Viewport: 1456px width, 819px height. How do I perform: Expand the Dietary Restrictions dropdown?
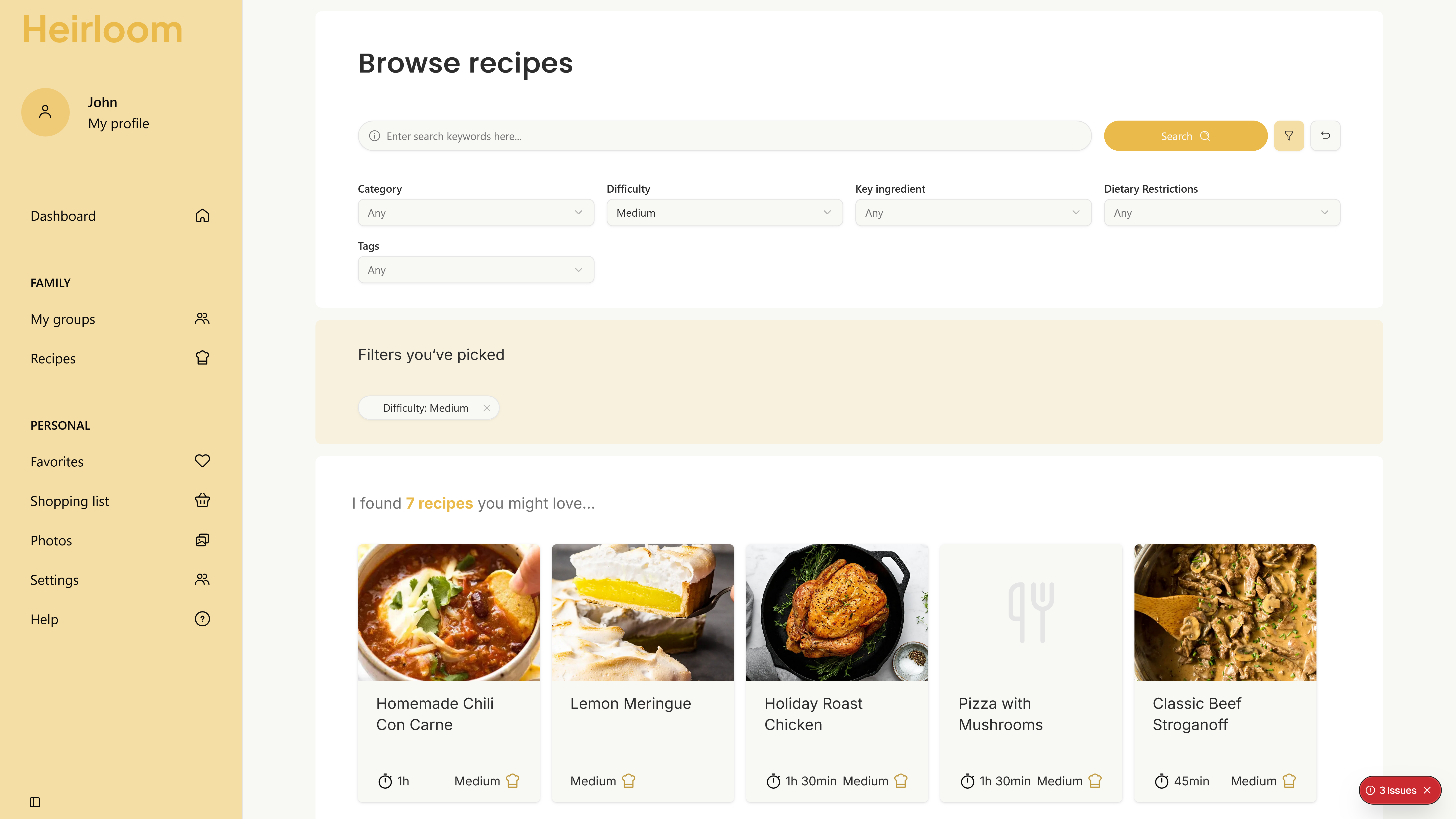point(1221,213)
